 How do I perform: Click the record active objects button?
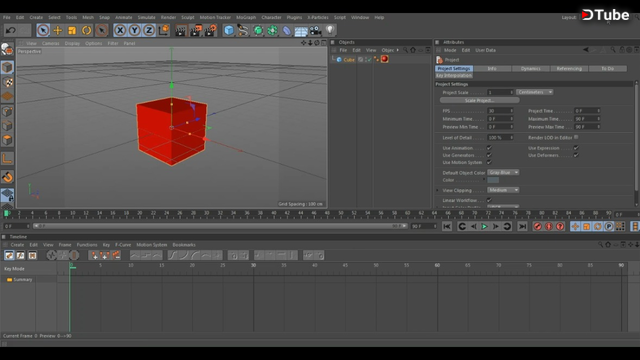click(x=538, y=227)
